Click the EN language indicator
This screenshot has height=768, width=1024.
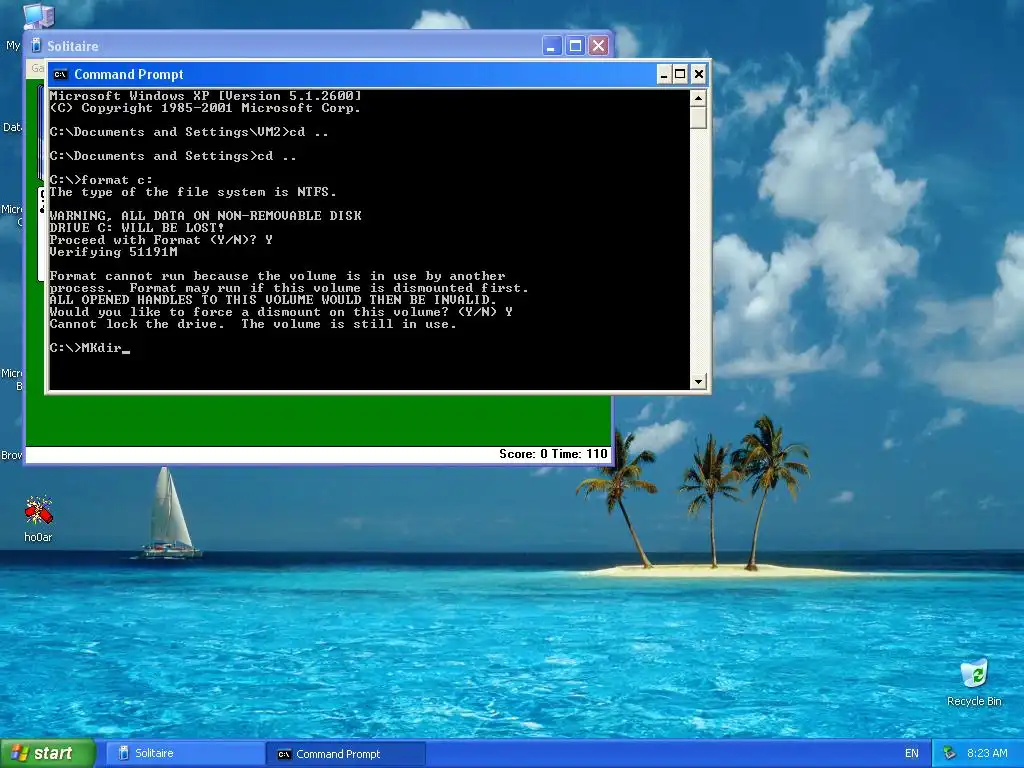(x=912, y=753)
